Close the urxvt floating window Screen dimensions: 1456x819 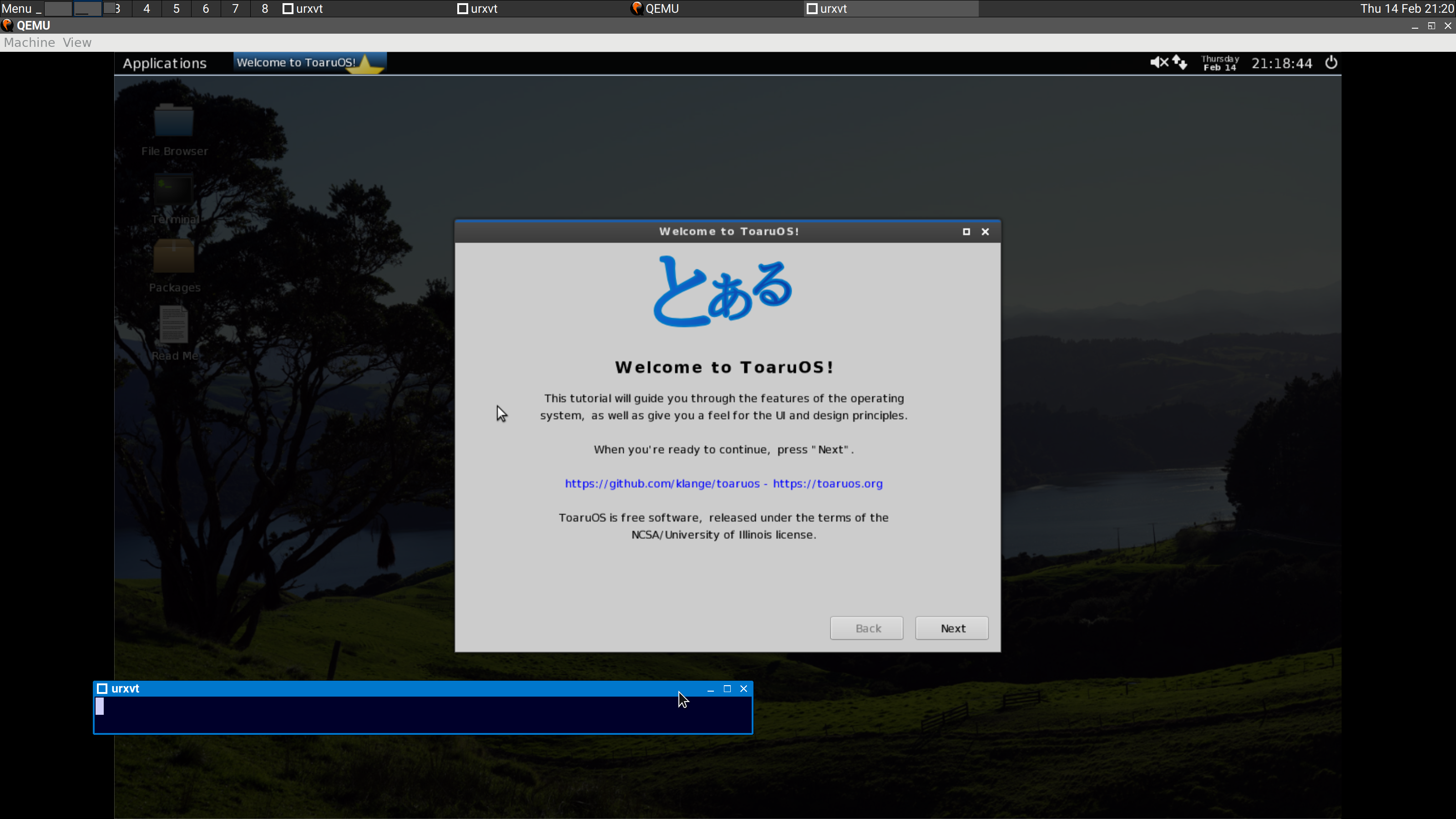(x=744, y=688)
